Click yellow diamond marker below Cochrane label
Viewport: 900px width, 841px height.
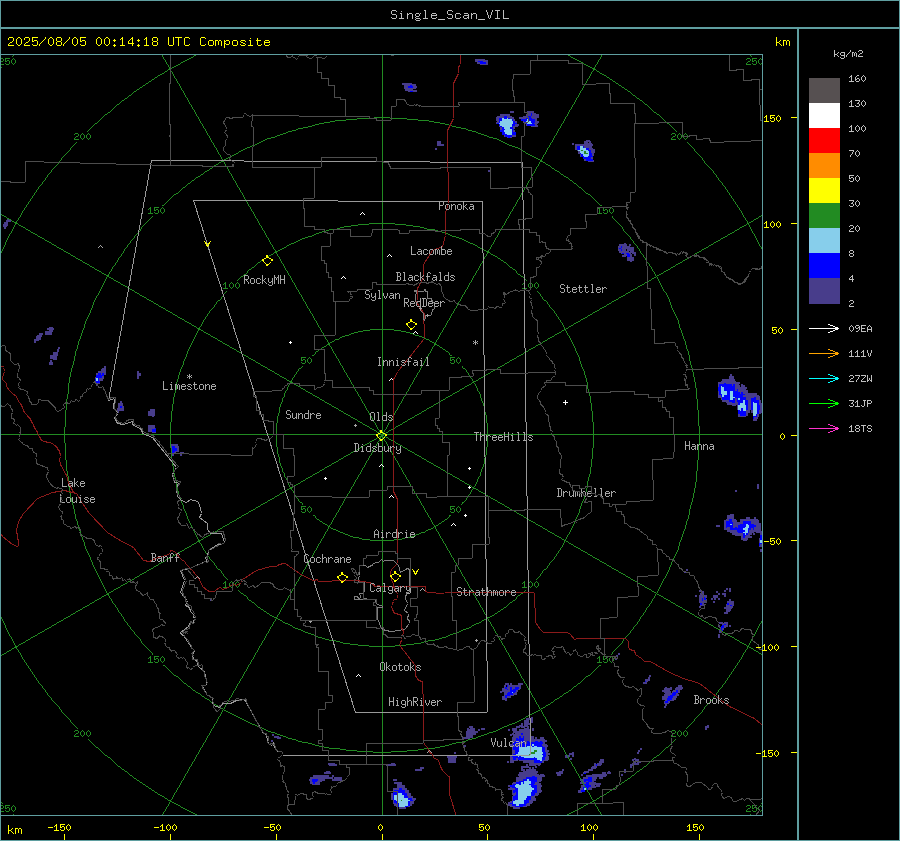pos(342,578)
